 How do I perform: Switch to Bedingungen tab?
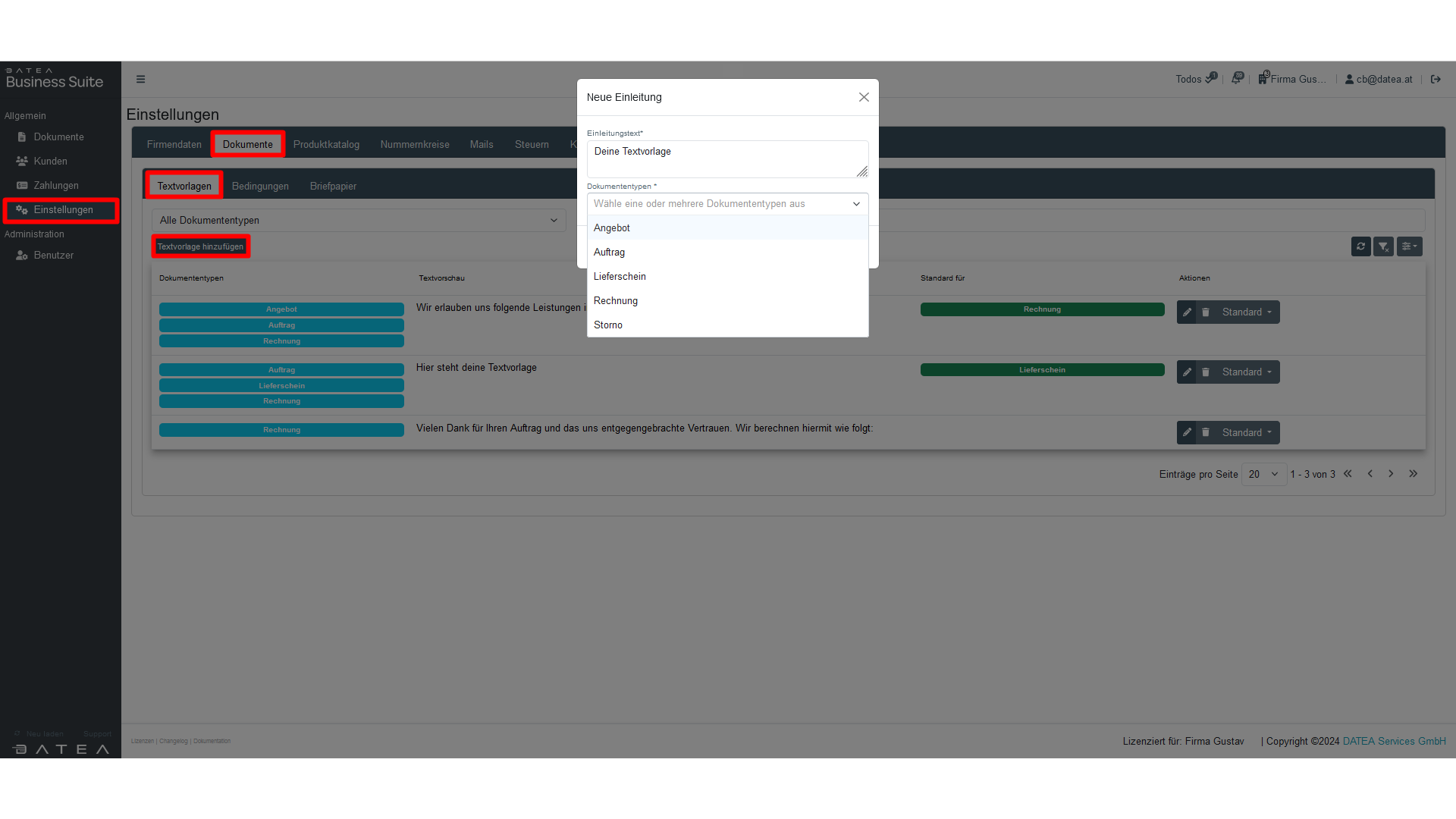[260, 187]
